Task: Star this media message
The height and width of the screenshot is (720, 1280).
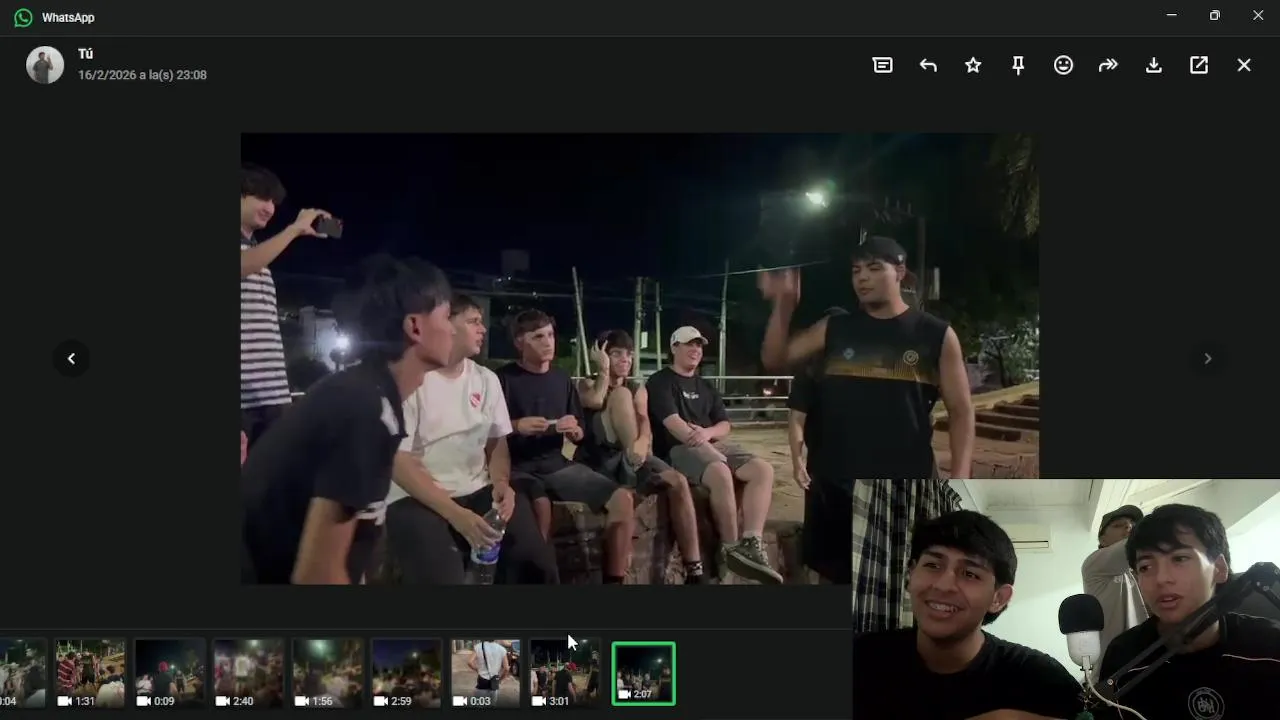Action: (973, 65)
